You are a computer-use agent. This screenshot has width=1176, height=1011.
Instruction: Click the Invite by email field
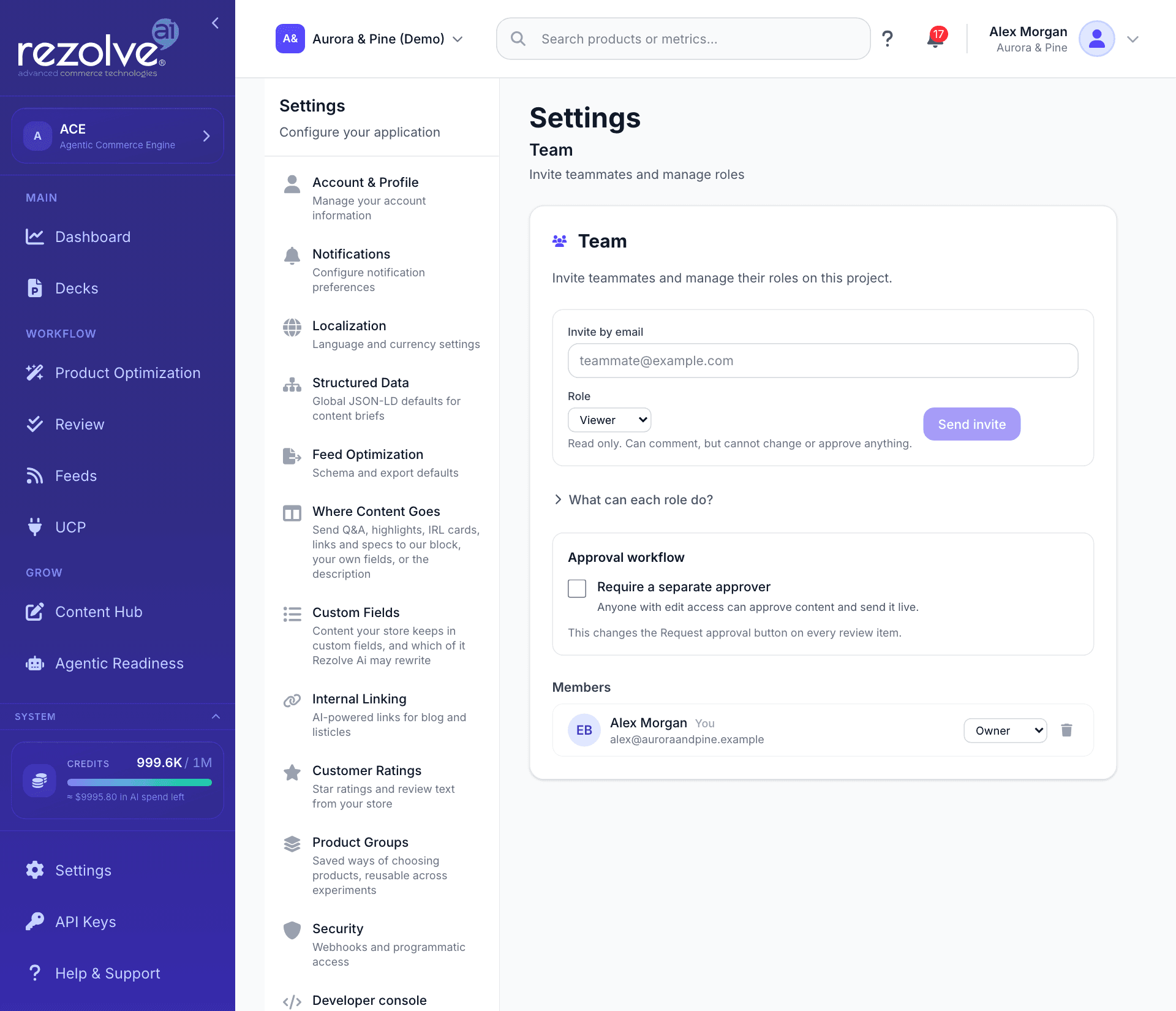point(823,360)
